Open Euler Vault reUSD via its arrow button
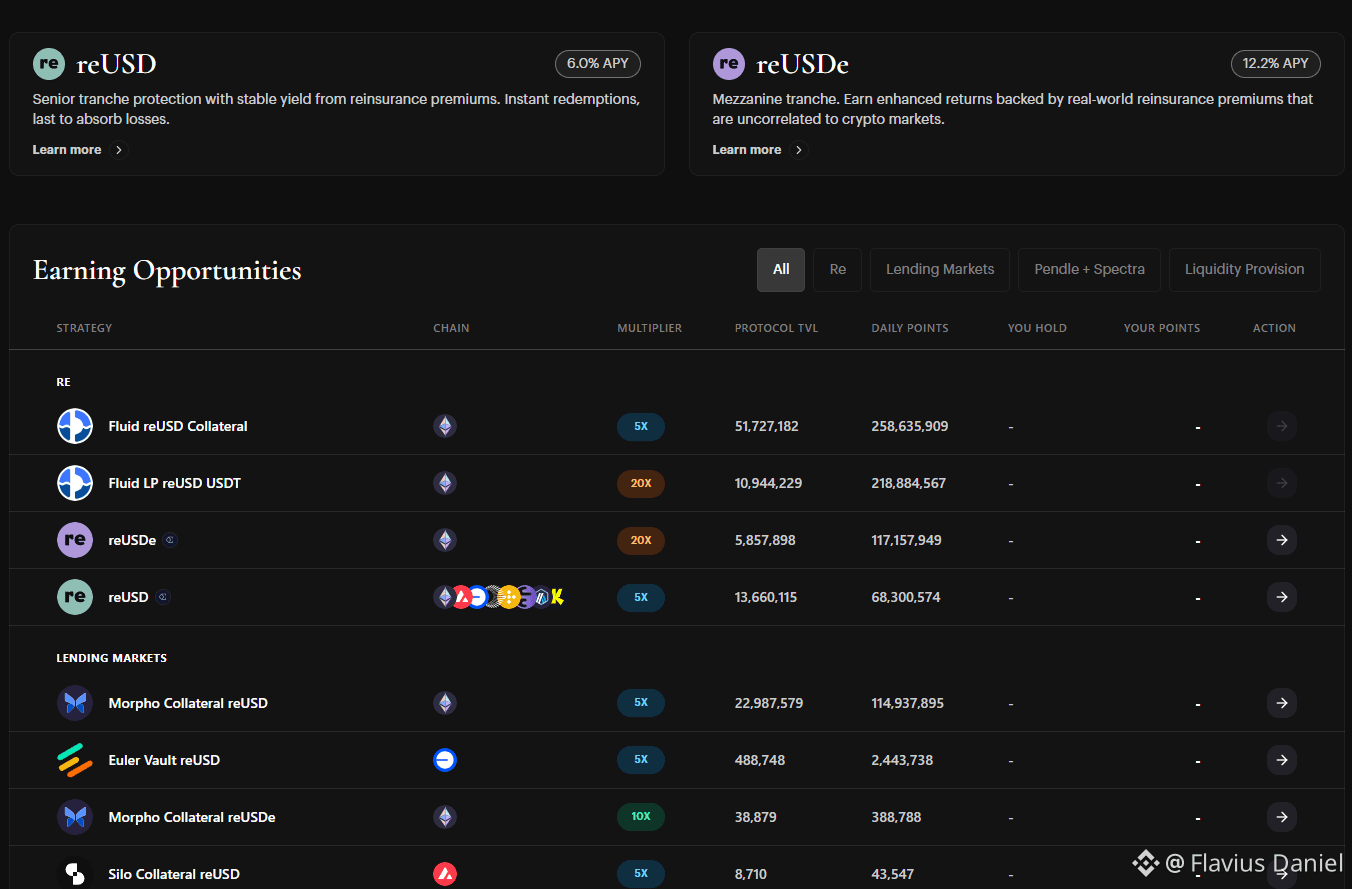Screen dimensions: 1352x889 tap(1282, 760)
